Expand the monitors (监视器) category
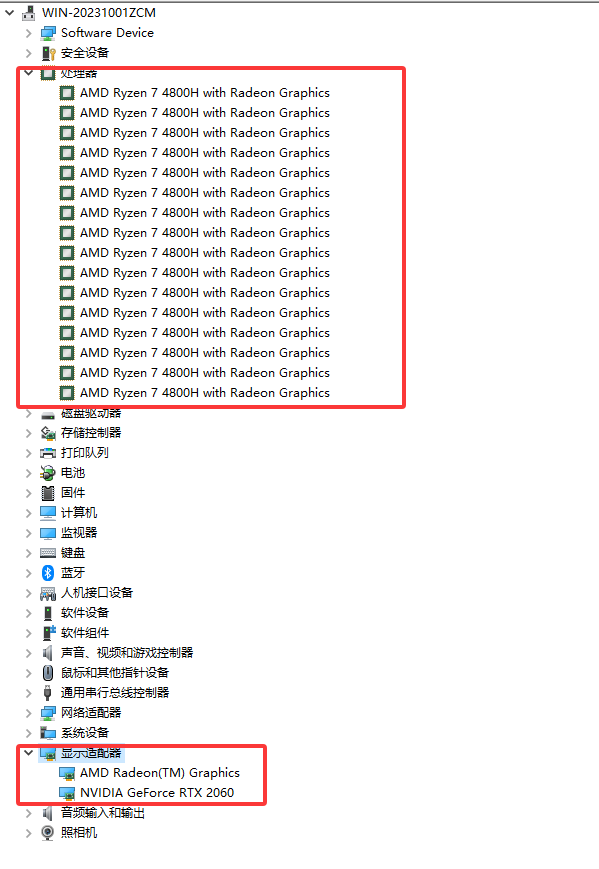 (x=29, y=533)
